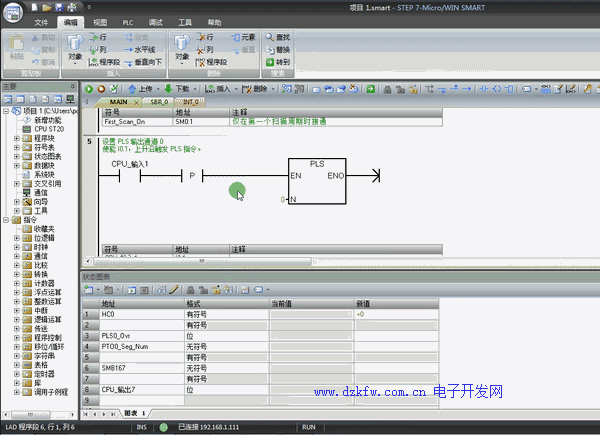Screen dimensions: 600x435
Task: Insert a vertical line down (垂直向下)
Action: coord(143,62)
